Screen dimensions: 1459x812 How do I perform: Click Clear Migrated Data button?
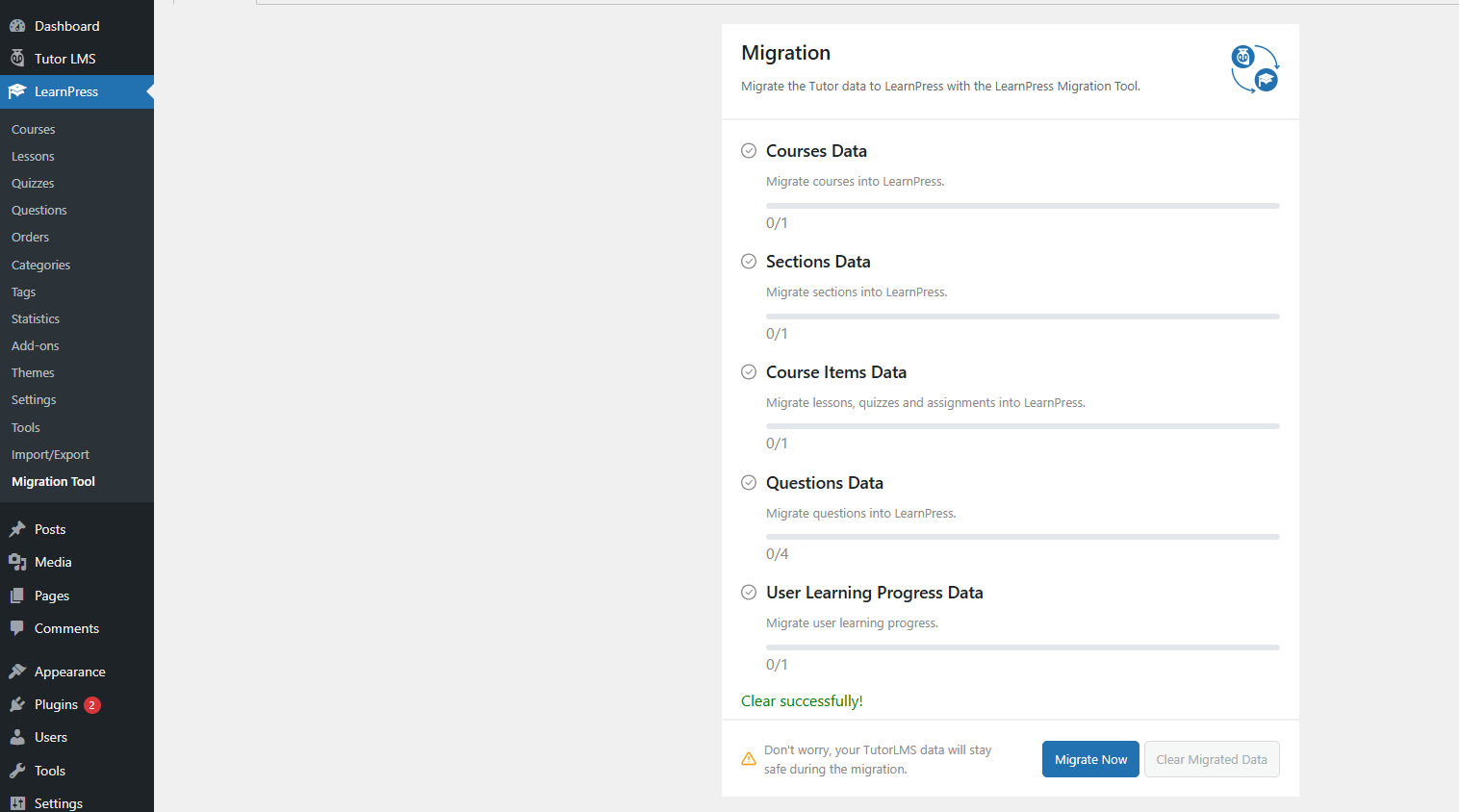point(1212,759)
